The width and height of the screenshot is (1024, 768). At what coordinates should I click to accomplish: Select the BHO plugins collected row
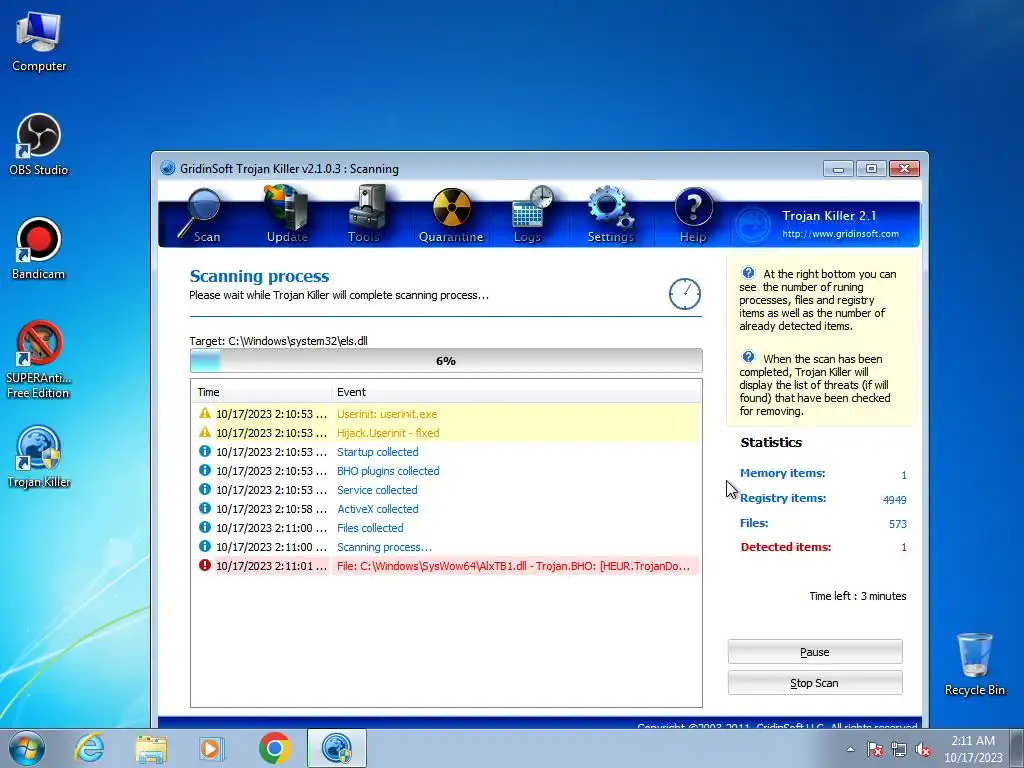click(446, 470)
